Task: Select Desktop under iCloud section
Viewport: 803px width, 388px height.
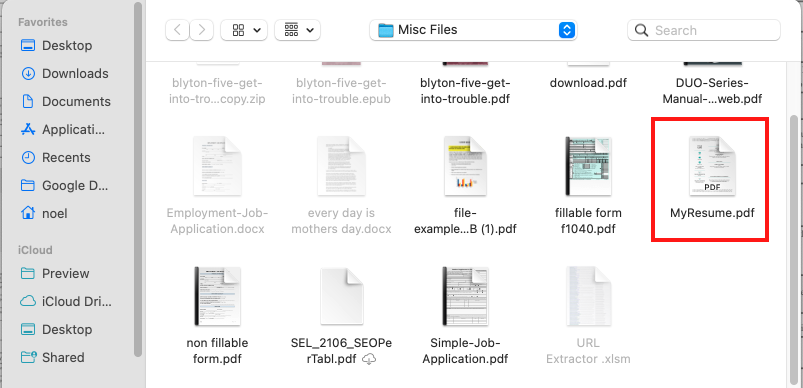Action: pyautogui.click(x=57, y=330)
